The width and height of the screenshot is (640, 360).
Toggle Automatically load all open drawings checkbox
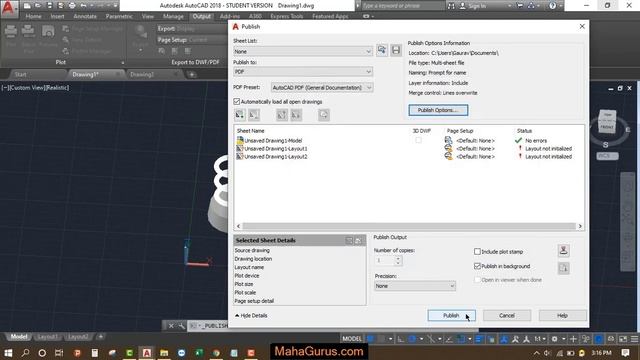pyautogui.click(x=237, y=102)
